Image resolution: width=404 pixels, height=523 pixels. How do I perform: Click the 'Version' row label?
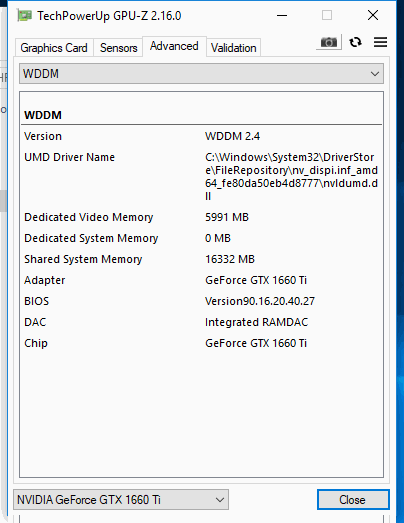tap(43, 136)
